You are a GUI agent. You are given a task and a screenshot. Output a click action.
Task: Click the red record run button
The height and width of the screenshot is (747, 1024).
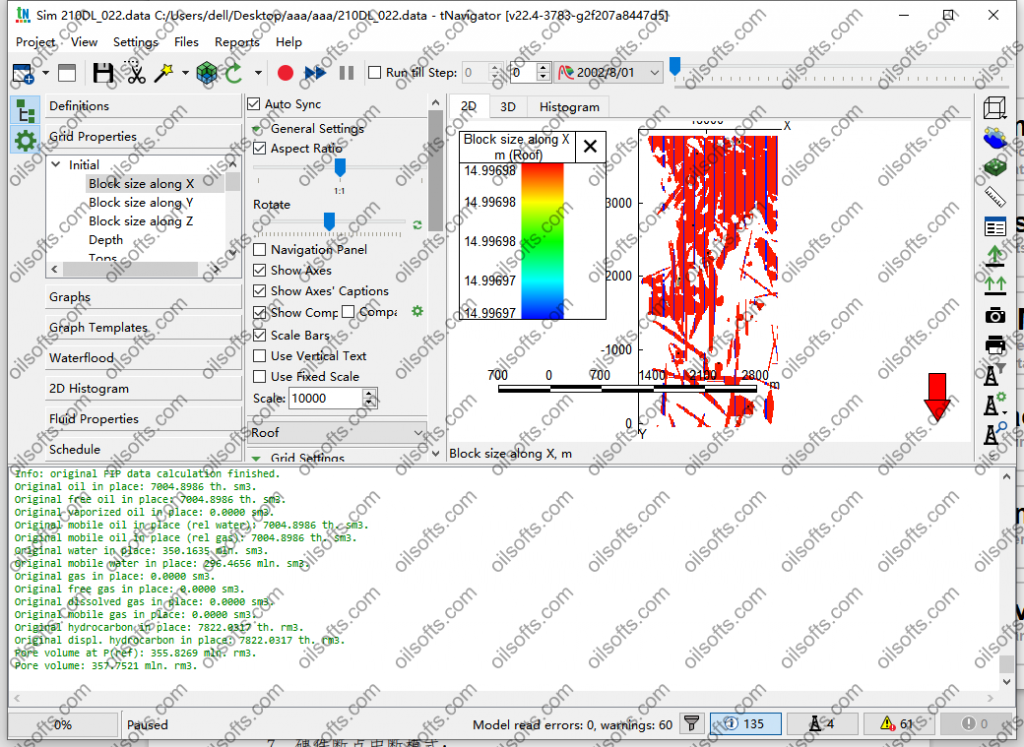coord(285,72)
